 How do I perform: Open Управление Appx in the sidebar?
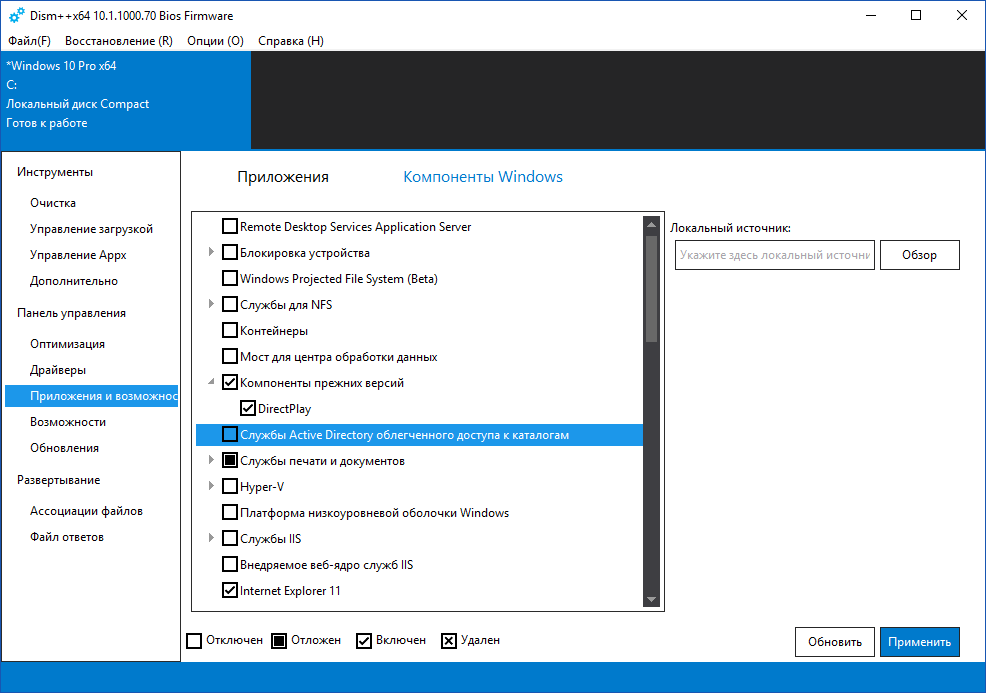[78, 255]
